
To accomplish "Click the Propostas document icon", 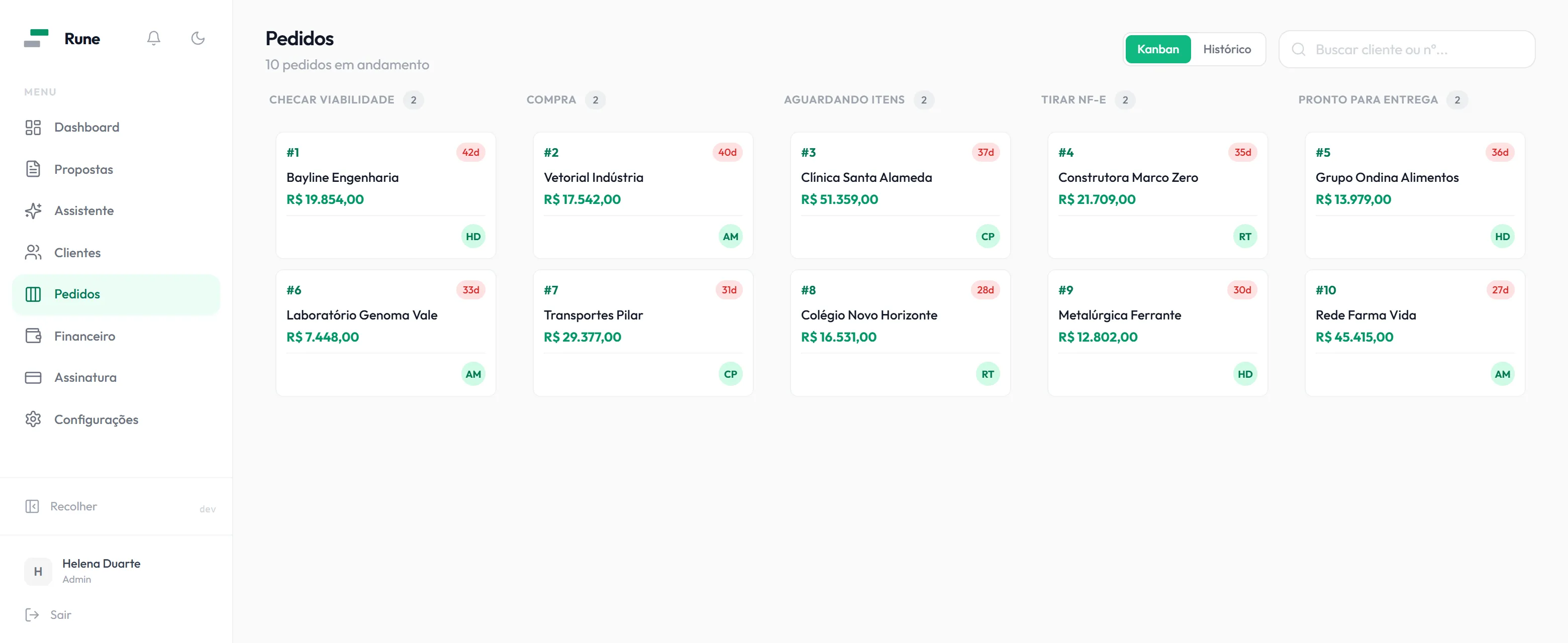I will click(x=33, y=169).
